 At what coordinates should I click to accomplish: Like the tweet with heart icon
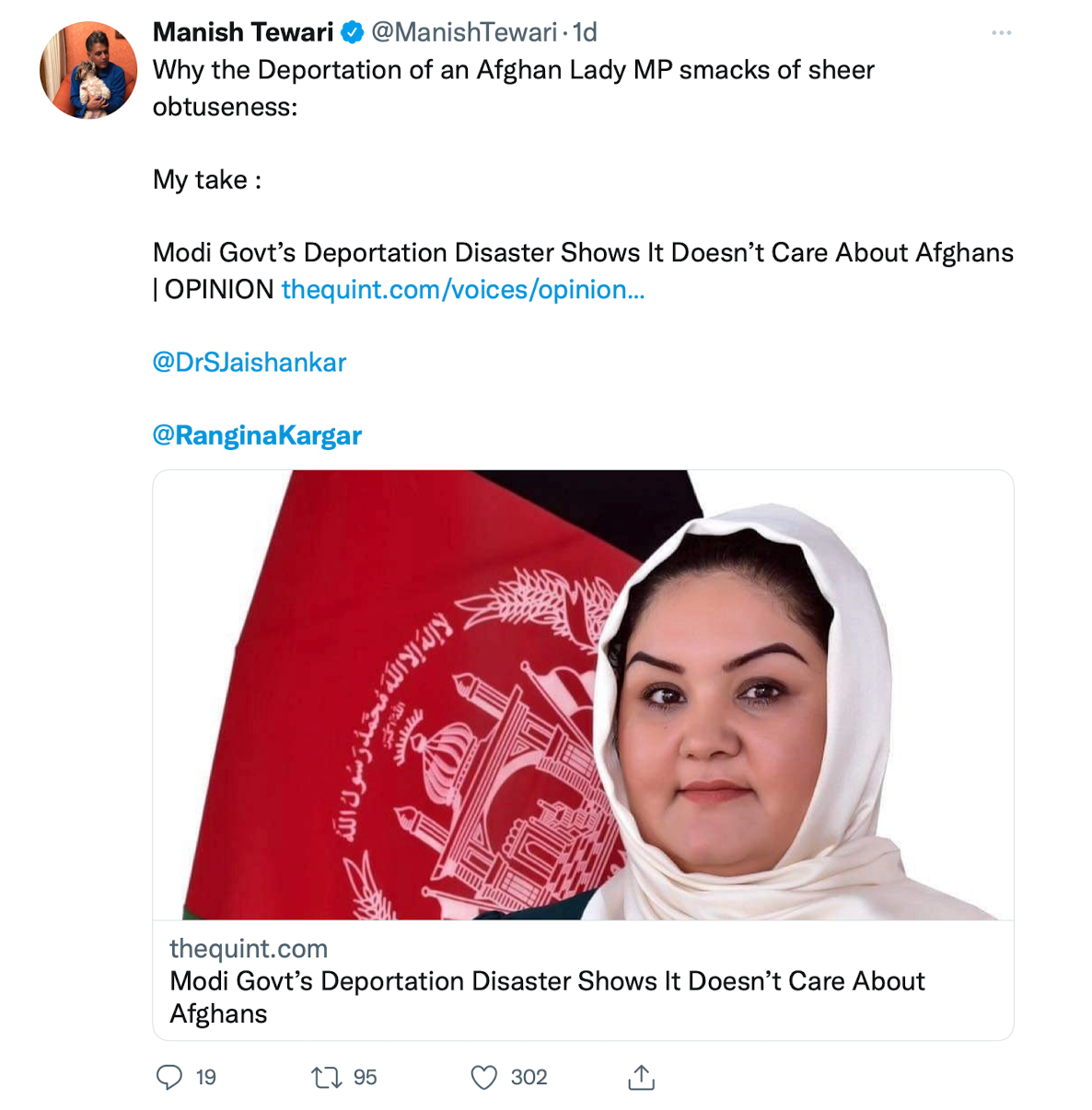point(484,1077)
